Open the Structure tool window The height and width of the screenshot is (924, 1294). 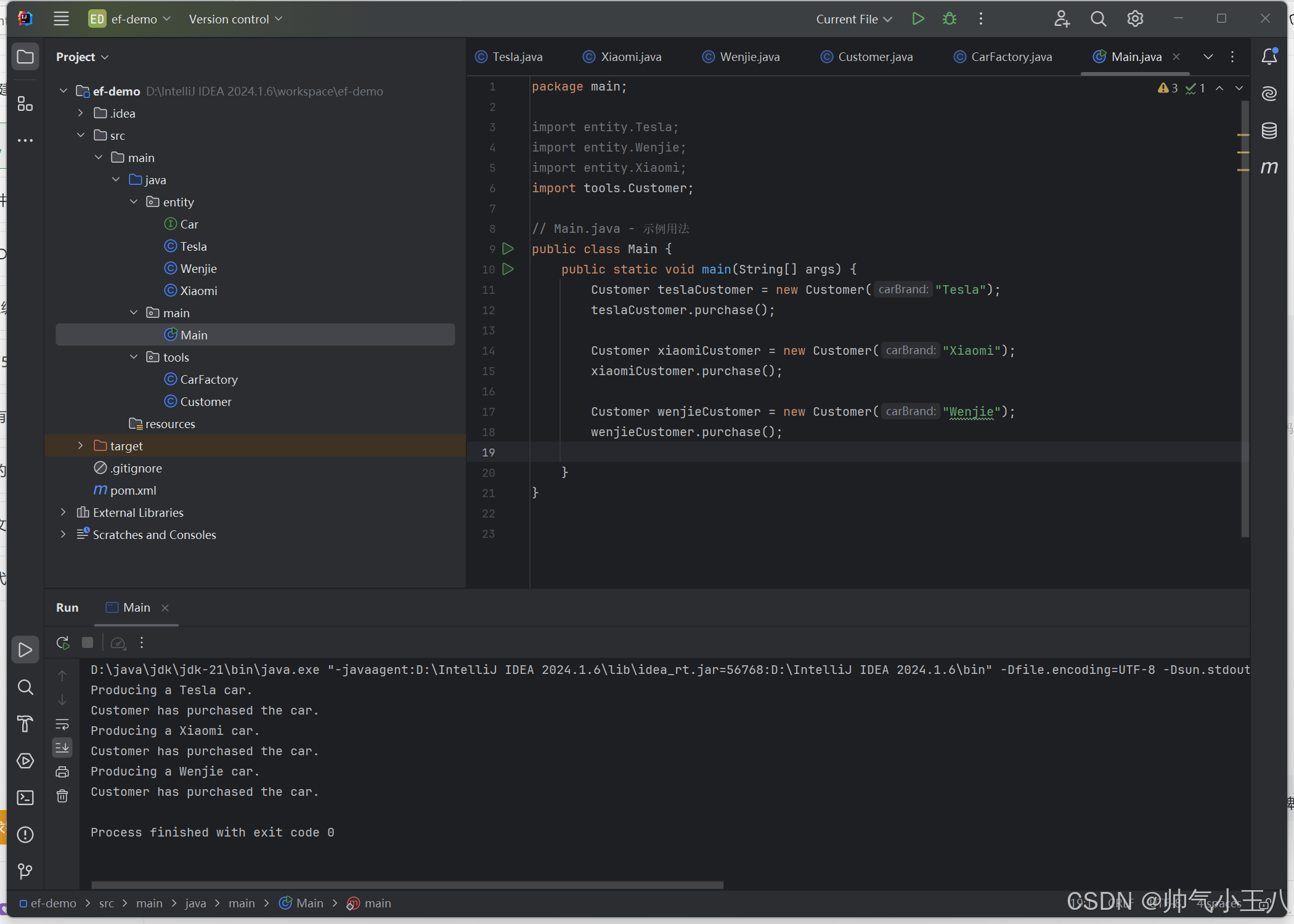25,103
